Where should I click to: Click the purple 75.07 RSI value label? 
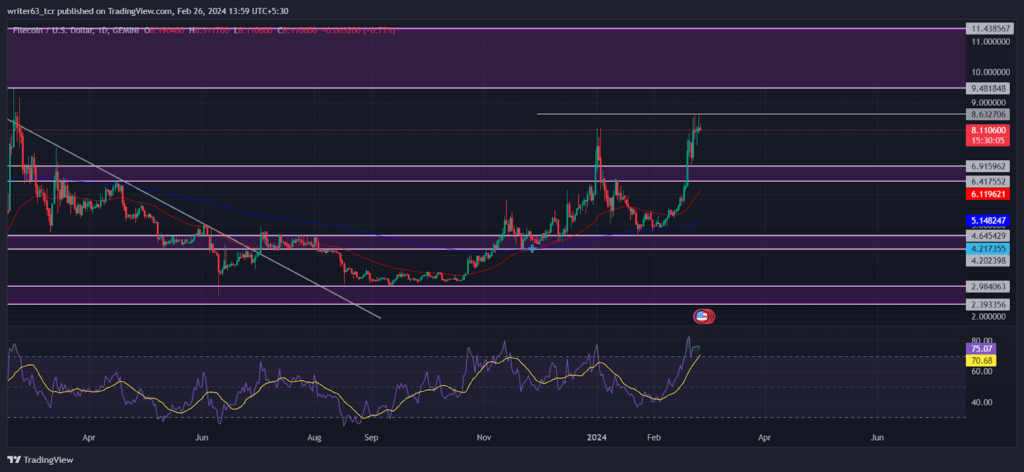[x=982, y=349]
